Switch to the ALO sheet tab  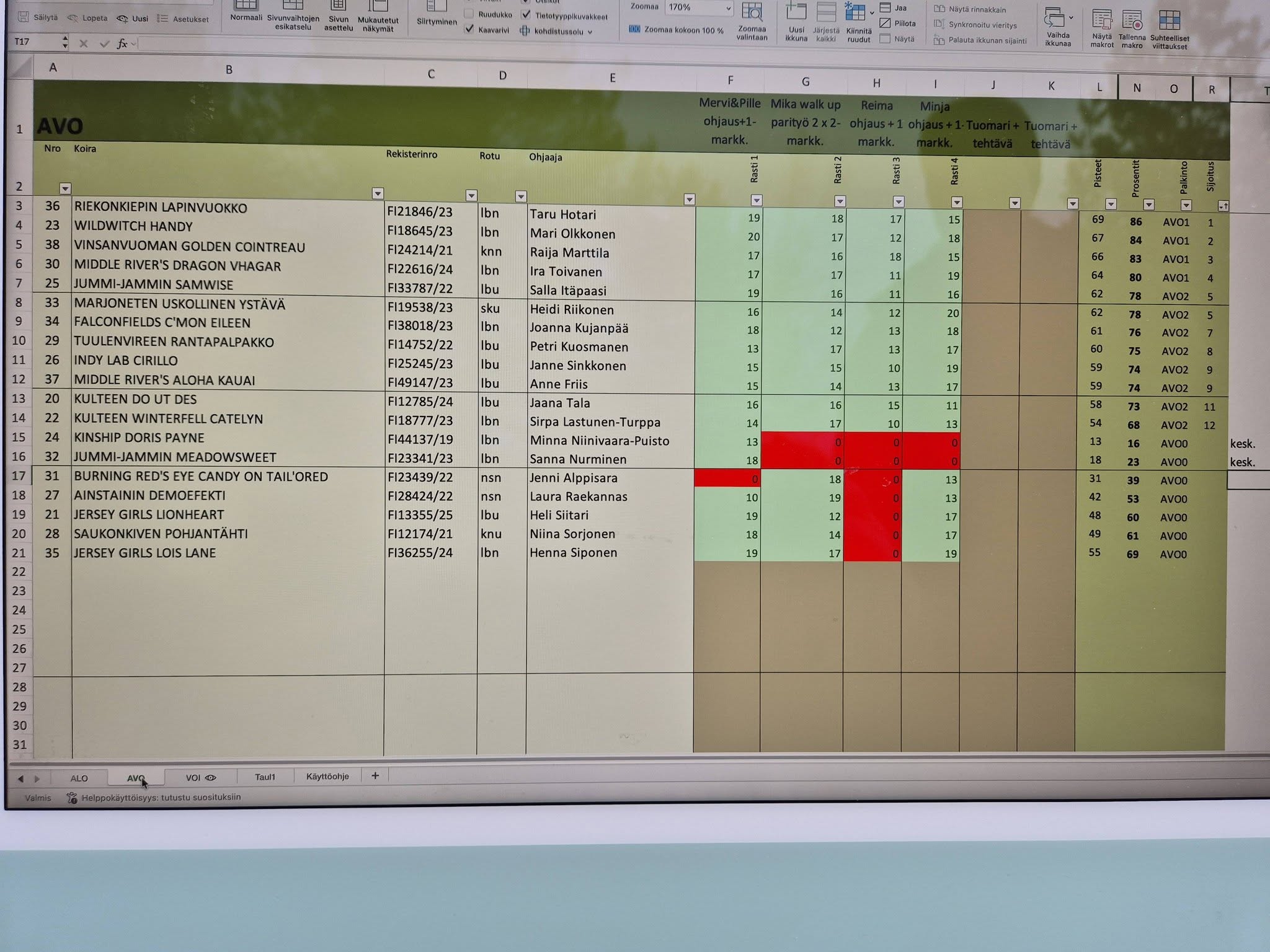[79, 778]
